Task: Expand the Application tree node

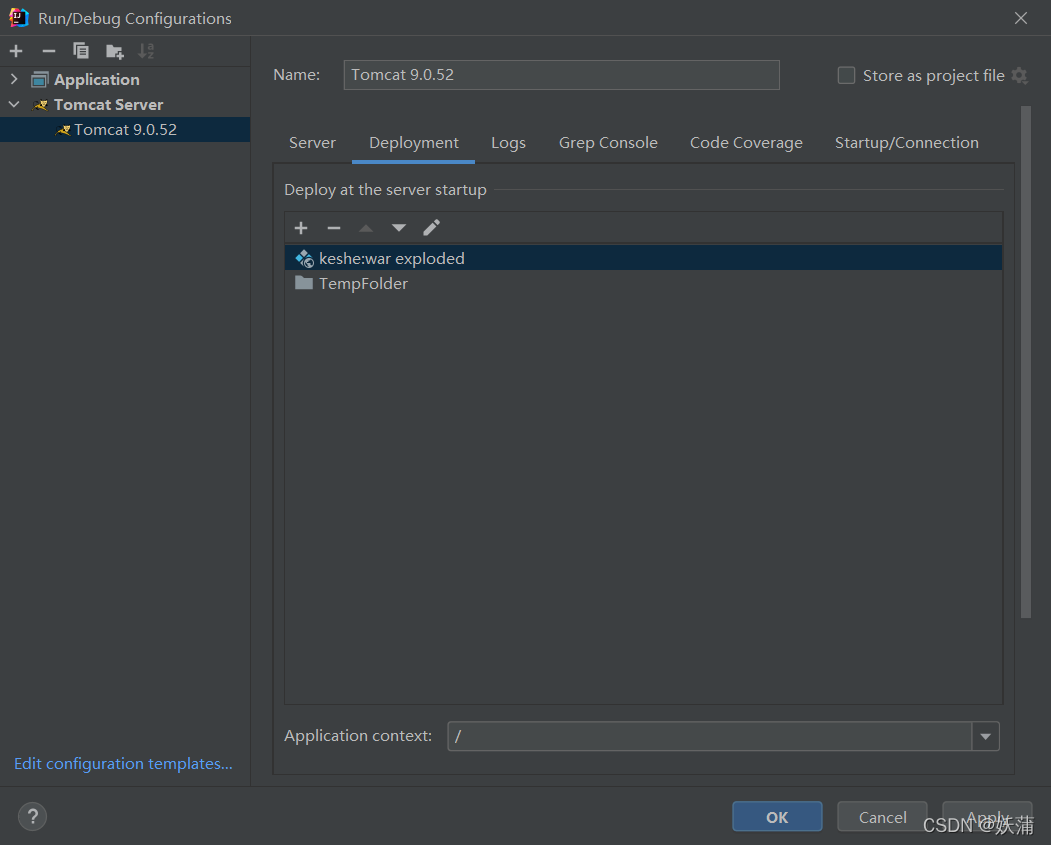Action: pos(14,79)
